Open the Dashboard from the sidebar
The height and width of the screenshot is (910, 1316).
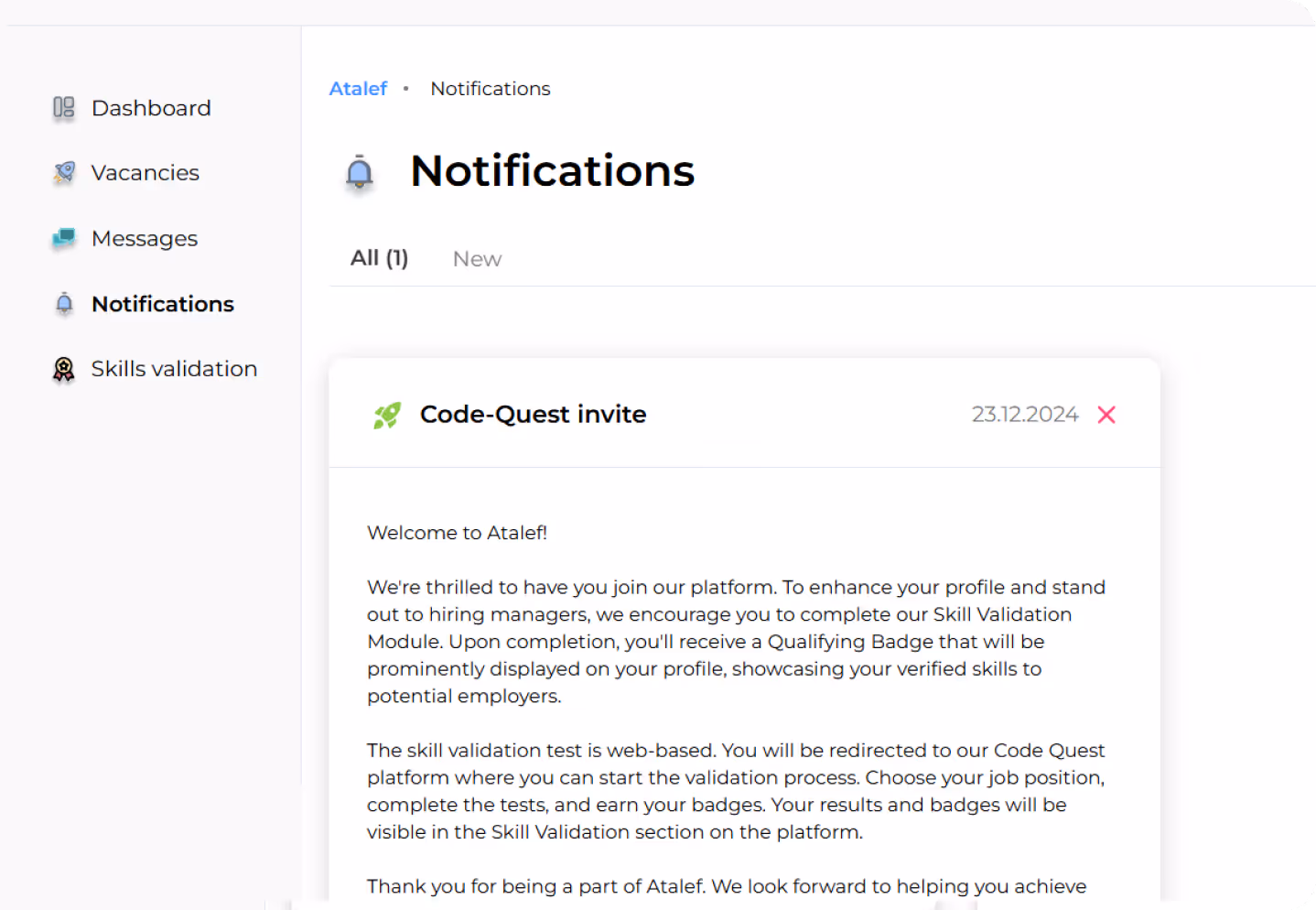pos(150,107)
